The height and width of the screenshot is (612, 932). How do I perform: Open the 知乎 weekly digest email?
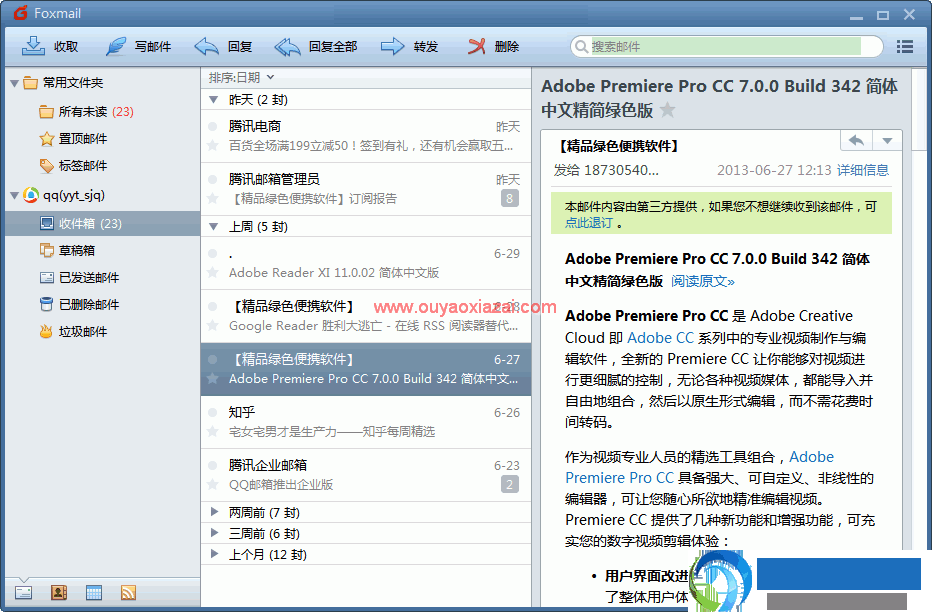coord(366,422)
